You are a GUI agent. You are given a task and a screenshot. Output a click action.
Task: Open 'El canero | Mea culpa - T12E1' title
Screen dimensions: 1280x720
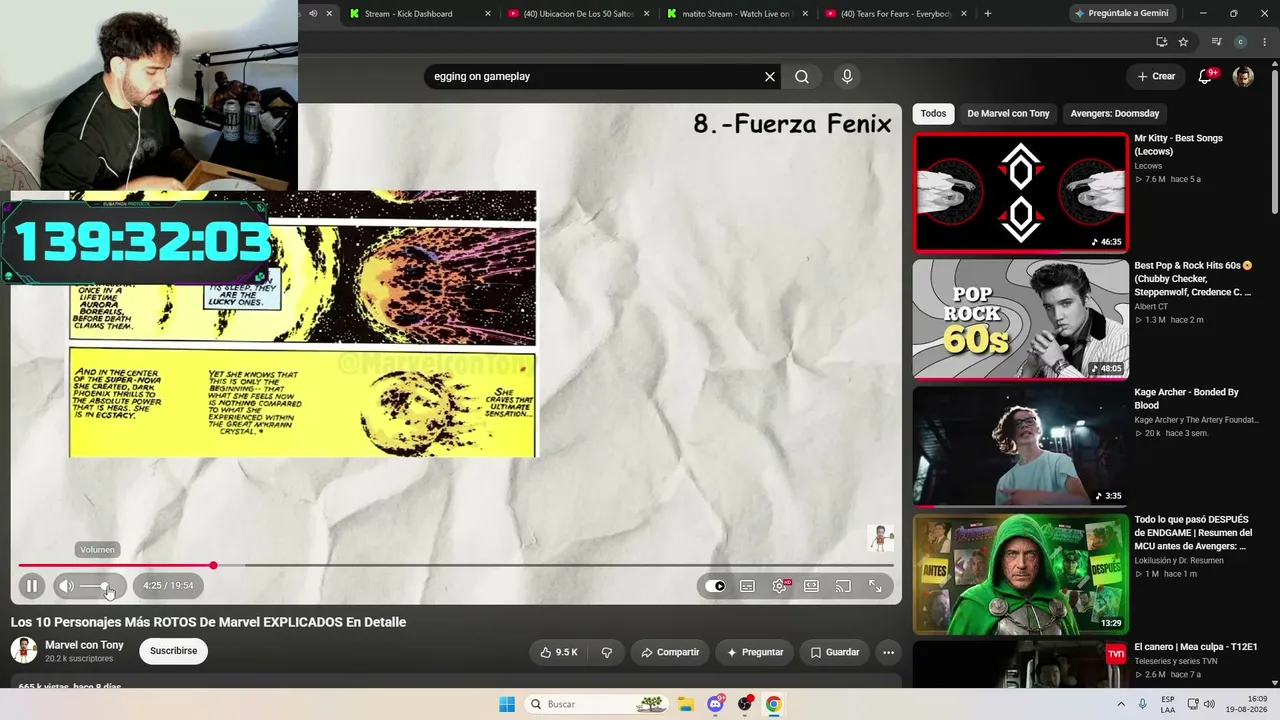pos(1196,647)
